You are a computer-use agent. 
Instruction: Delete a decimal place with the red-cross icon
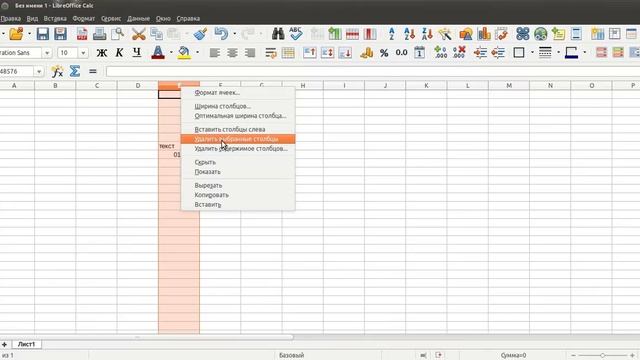tap(459, 53)
